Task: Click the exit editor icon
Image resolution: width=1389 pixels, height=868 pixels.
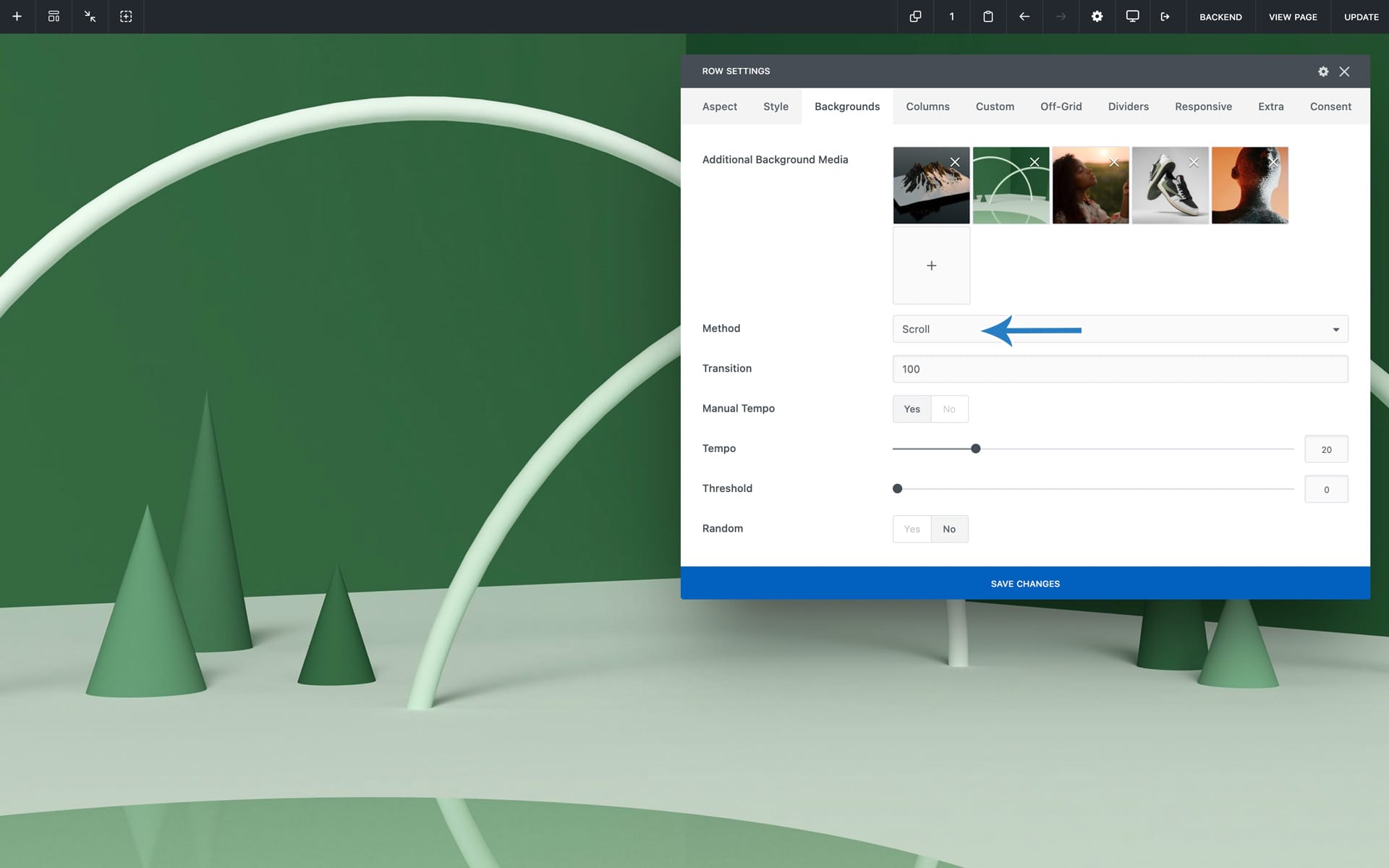Action: coord(1165,17)
